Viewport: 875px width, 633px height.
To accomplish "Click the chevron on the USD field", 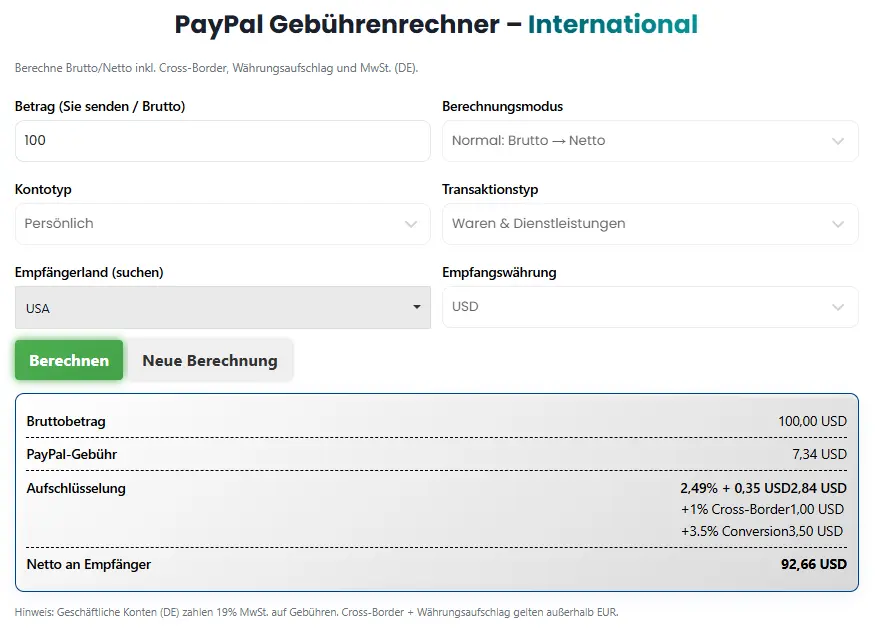I will pos(840,307).
